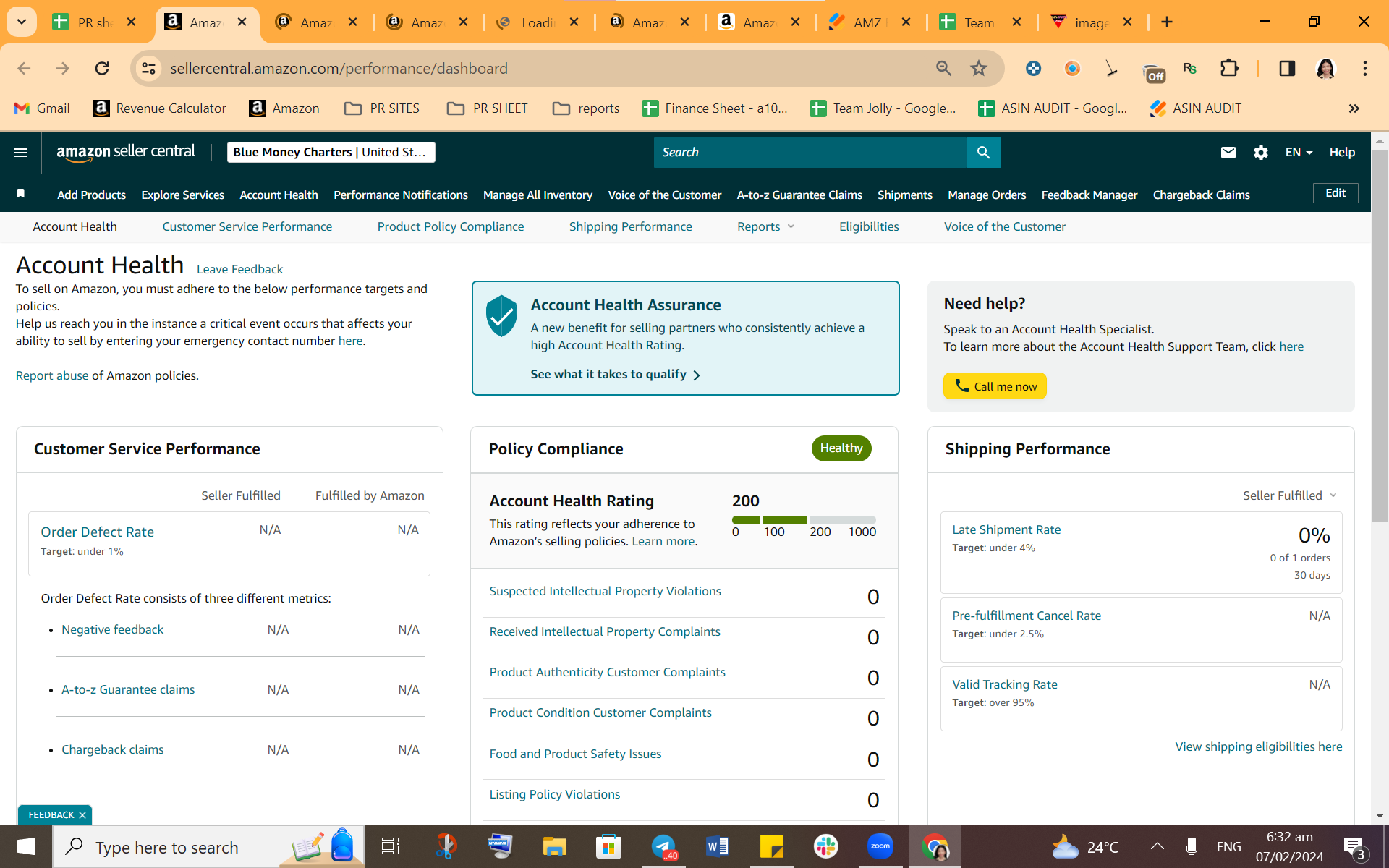Switch to the PR sheet browser tab

(94, 22)
